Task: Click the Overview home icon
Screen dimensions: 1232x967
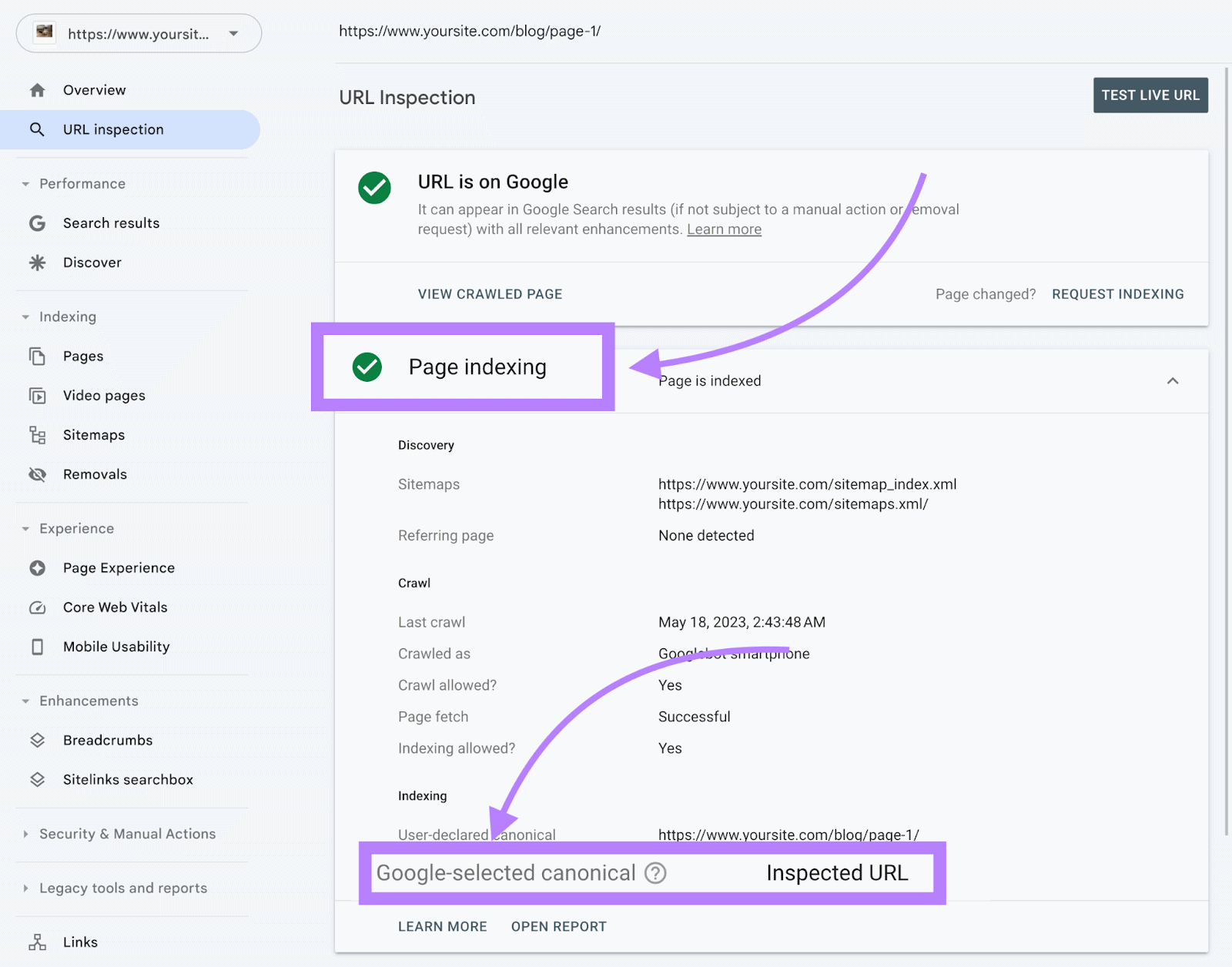Action: pos(37,90)
